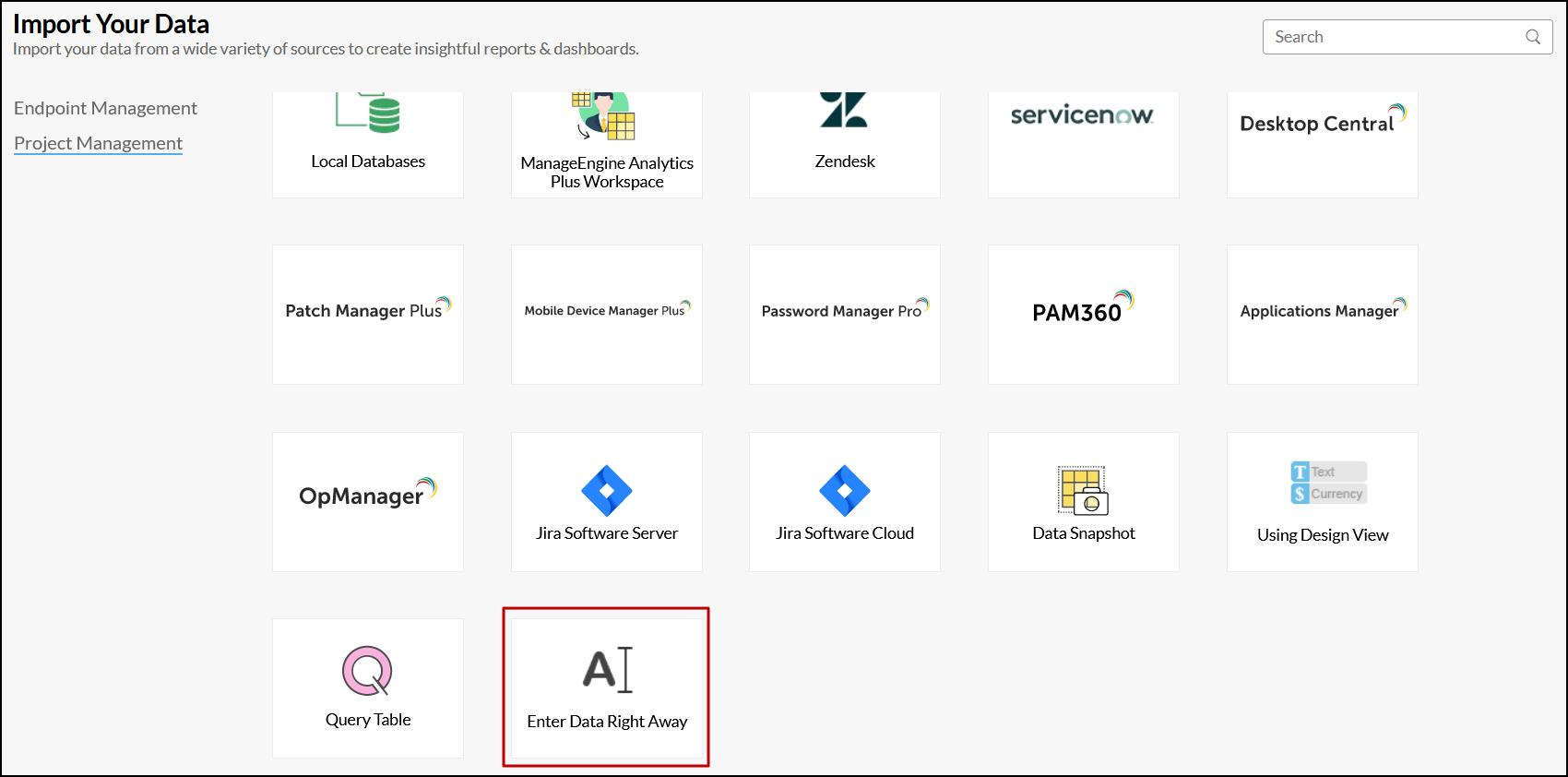Image resolution: width=1568 pixels, height=777 pixels.
Task: Click the Jira Software Server icon
Action: 607,490
